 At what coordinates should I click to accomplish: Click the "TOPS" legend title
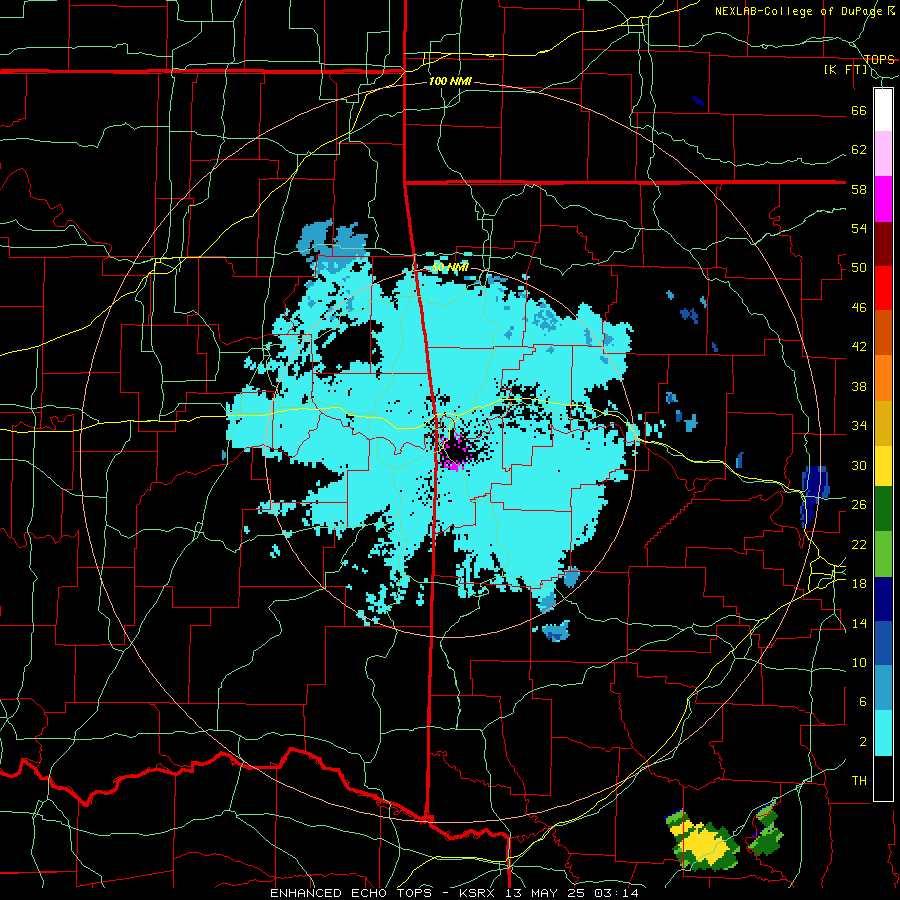pos(879,59)
